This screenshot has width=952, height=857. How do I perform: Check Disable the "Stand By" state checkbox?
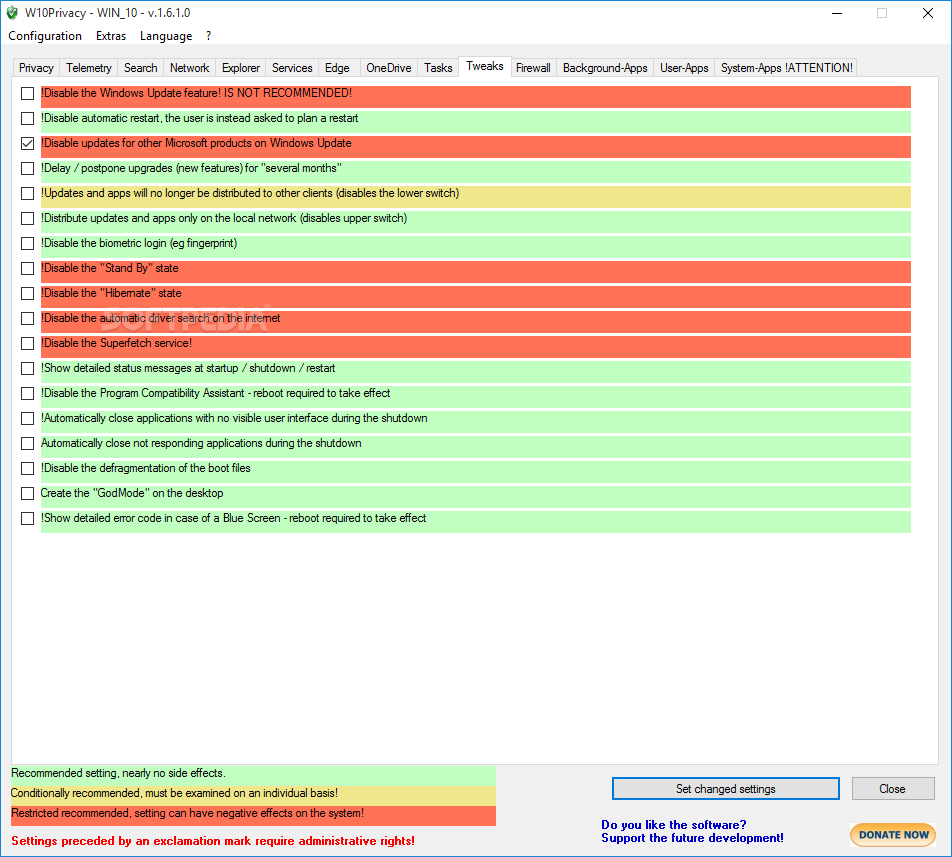click(x=27, y=268)
